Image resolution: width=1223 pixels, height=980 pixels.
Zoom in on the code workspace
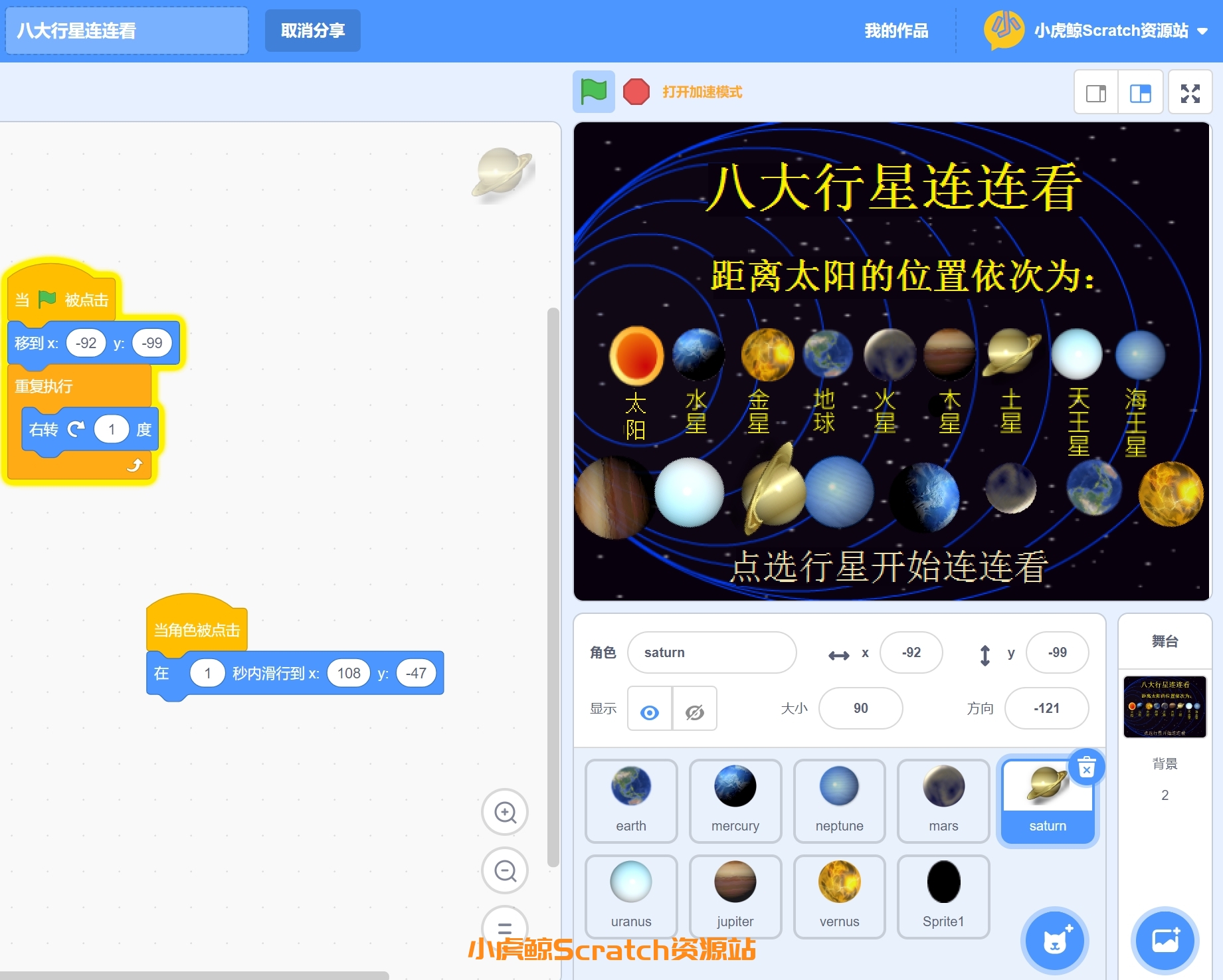[x=505, y=812]
